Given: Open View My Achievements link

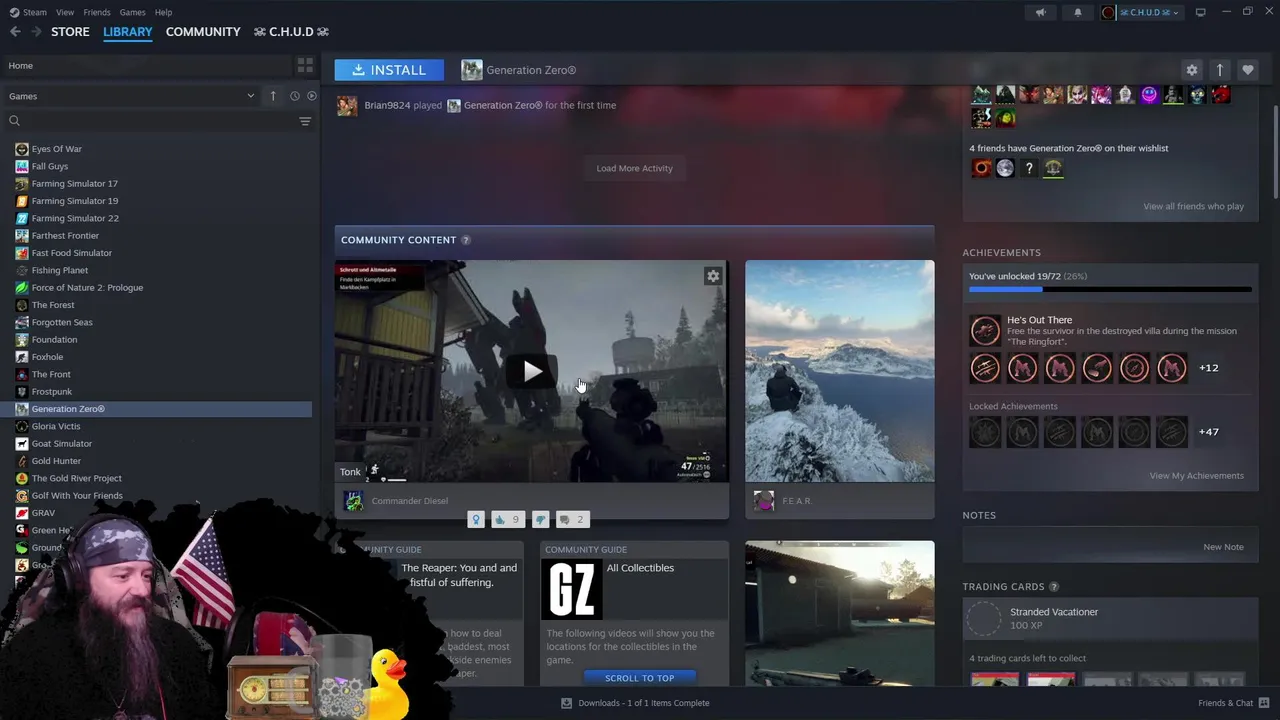Looking at the screenshot, I should tap(1196, 476).
